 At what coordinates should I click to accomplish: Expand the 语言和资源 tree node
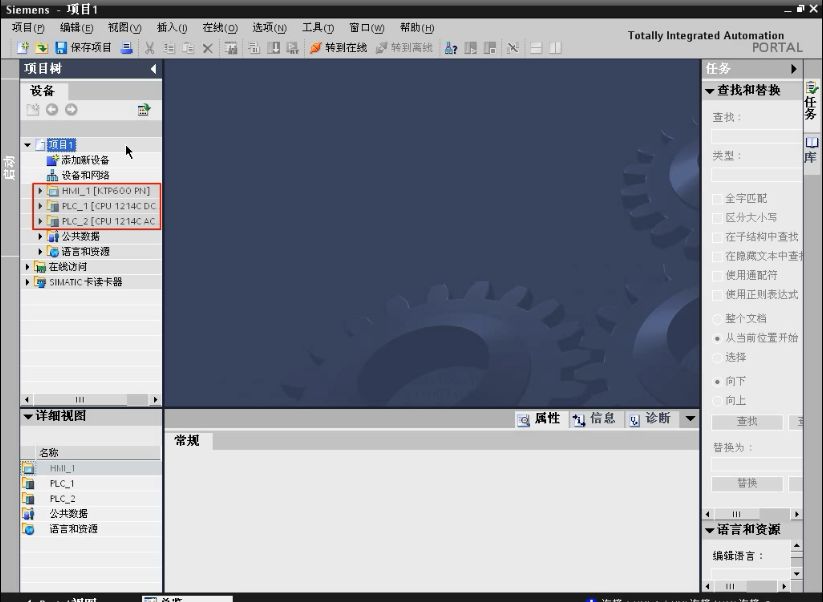tap(40, 251)
